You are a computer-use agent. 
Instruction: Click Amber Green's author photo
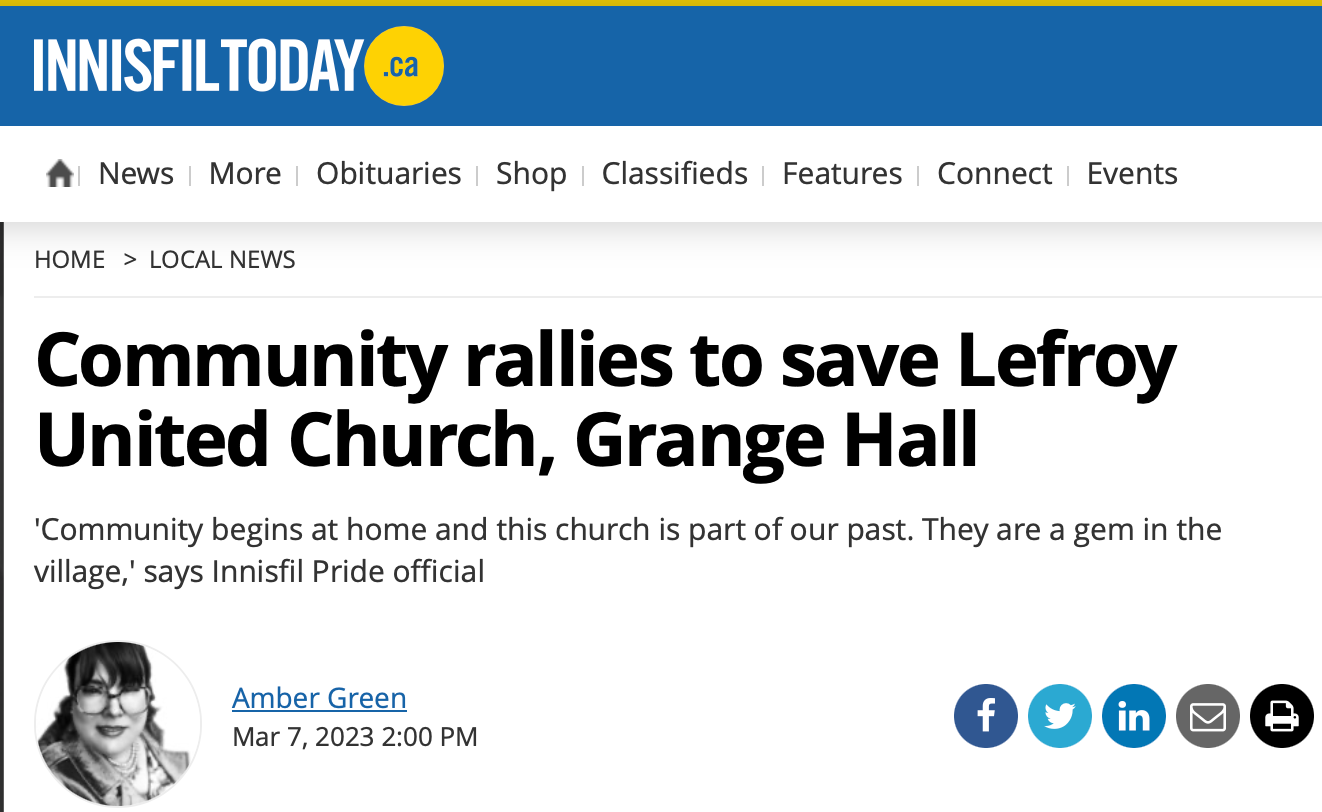118,724
